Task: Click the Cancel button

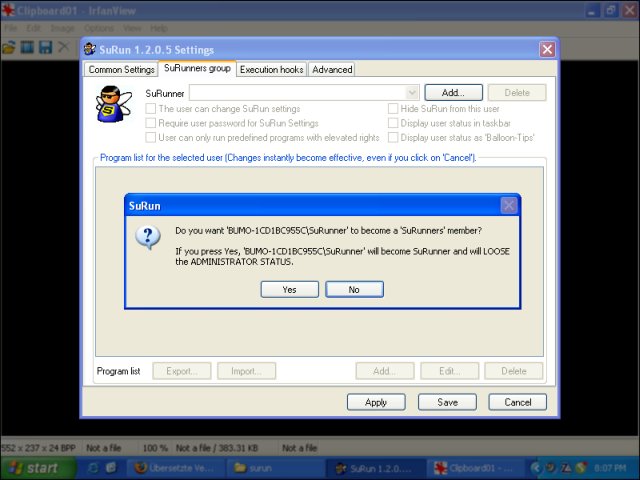Action: 518,402
